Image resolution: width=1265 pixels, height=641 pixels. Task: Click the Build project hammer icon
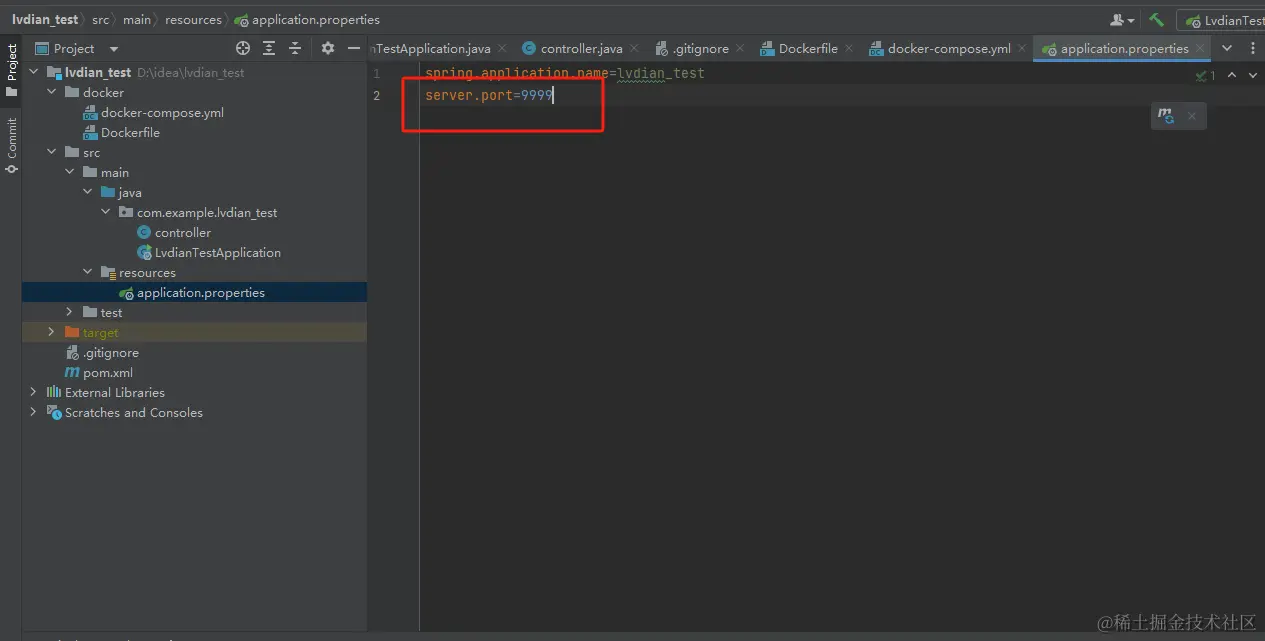pyautogui.click(x=1156, y=19)
